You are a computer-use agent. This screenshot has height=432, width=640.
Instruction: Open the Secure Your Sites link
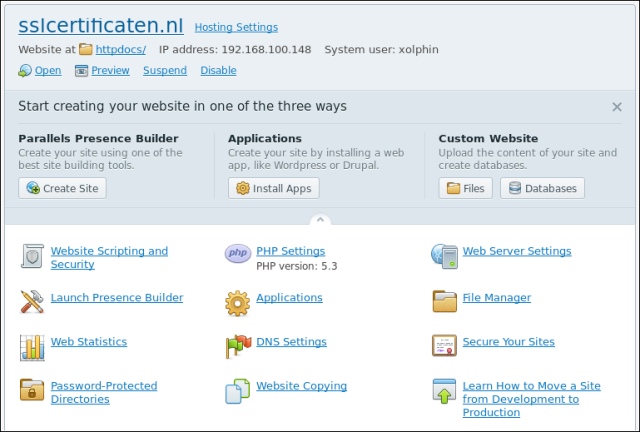[509, 342]
